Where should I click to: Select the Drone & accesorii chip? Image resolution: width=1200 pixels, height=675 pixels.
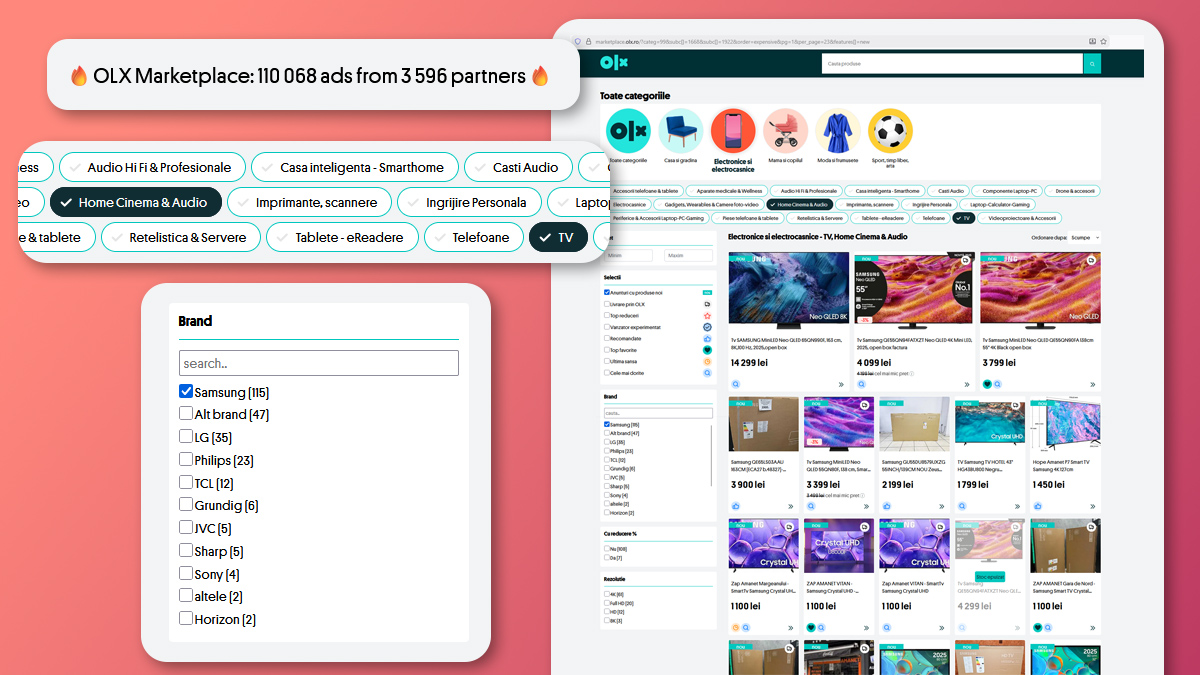(1071, 191)
